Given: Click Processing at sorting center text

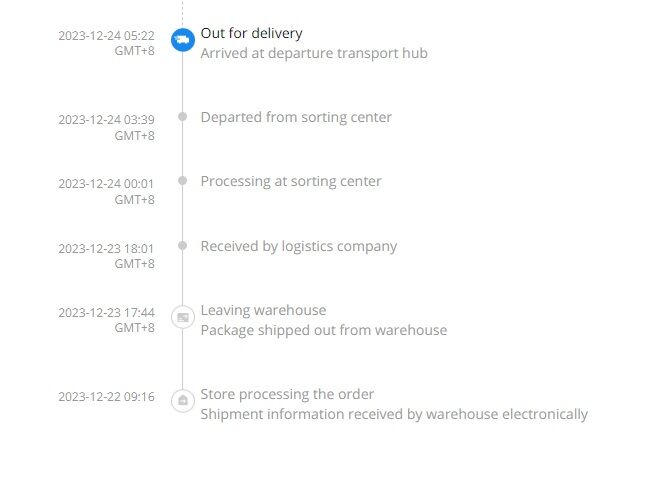Looking at the screenshot, I should click(291, 181).
